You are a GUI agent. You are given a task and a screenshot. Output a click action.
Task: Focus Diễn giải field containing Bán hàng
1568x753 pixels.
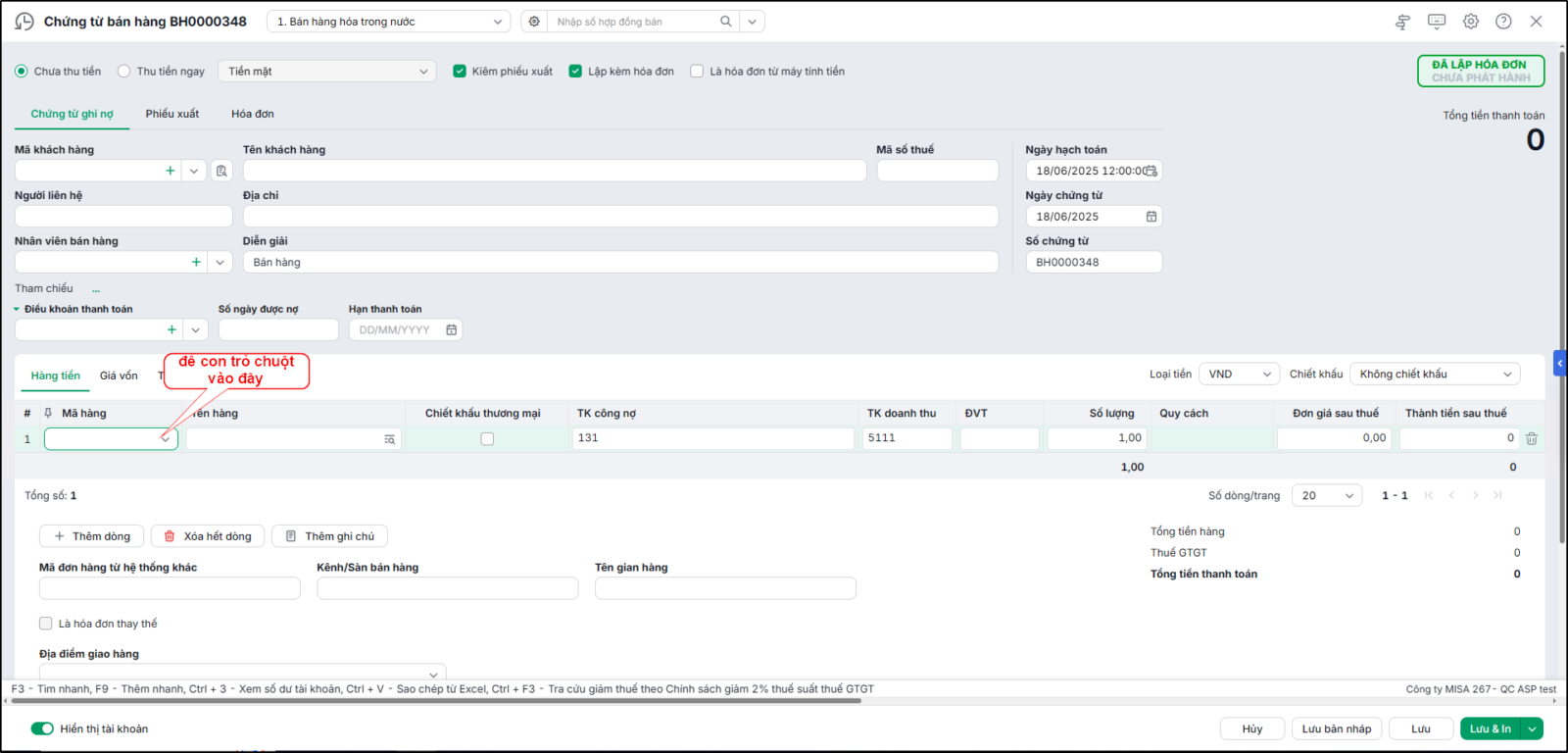(x=620, y=262)
